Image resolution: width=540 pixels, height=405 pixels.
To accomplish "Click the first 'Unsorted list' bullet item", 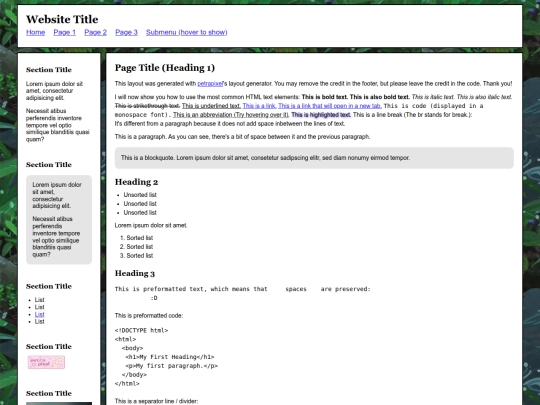I will coord(140,195).
